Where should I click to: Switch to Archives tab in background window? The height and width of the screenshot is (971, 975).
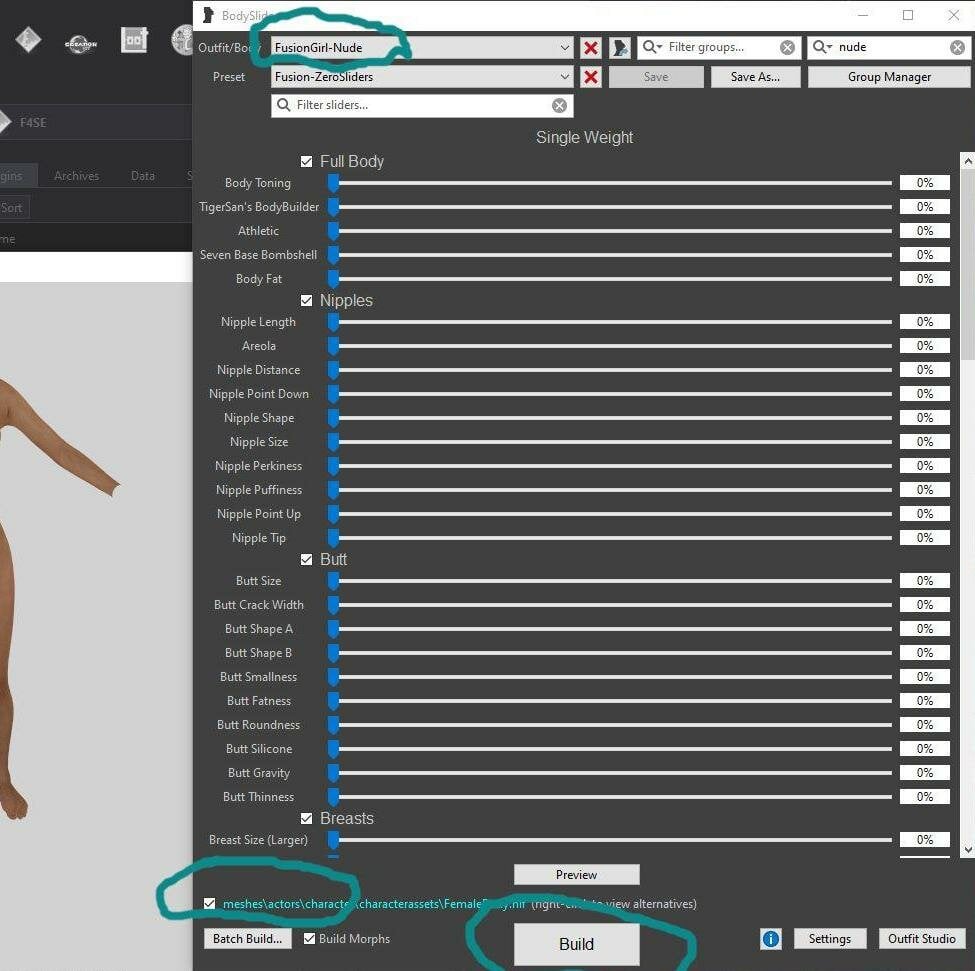(76, 176)
